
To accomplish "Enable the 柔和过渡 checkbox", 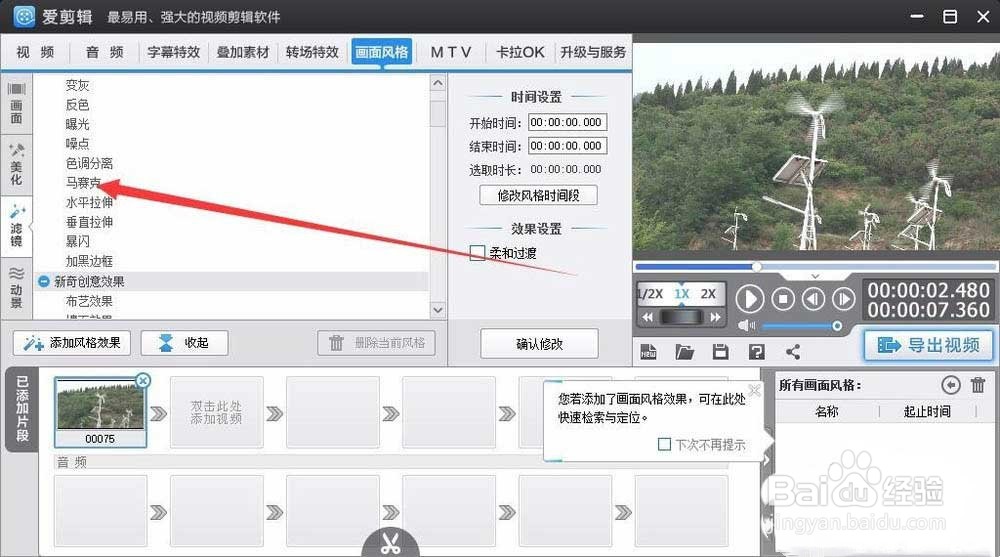I will 477,253.
